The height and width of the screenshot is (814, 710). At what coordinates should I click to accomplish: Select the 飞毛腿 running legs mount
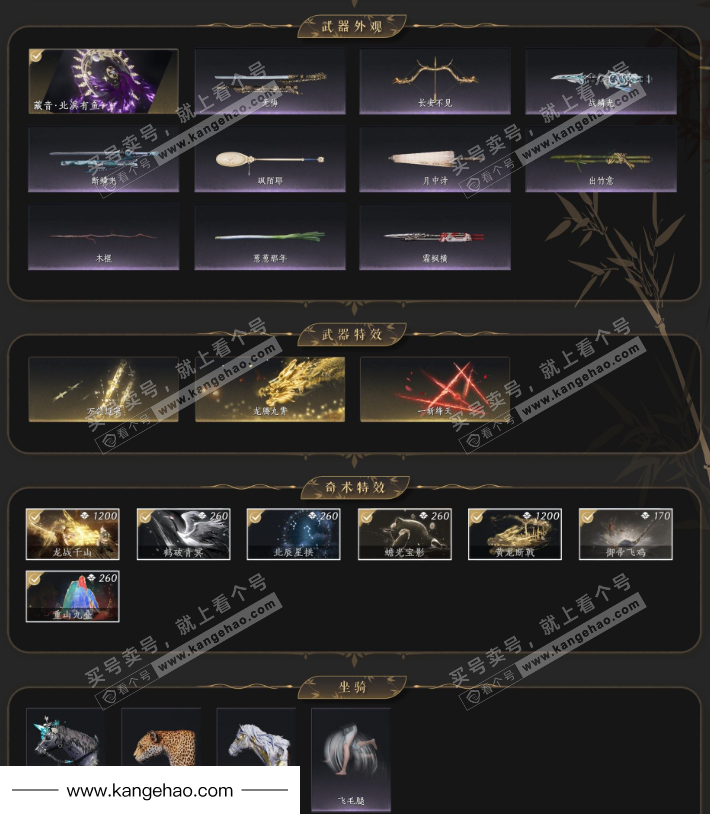(351, 759)
